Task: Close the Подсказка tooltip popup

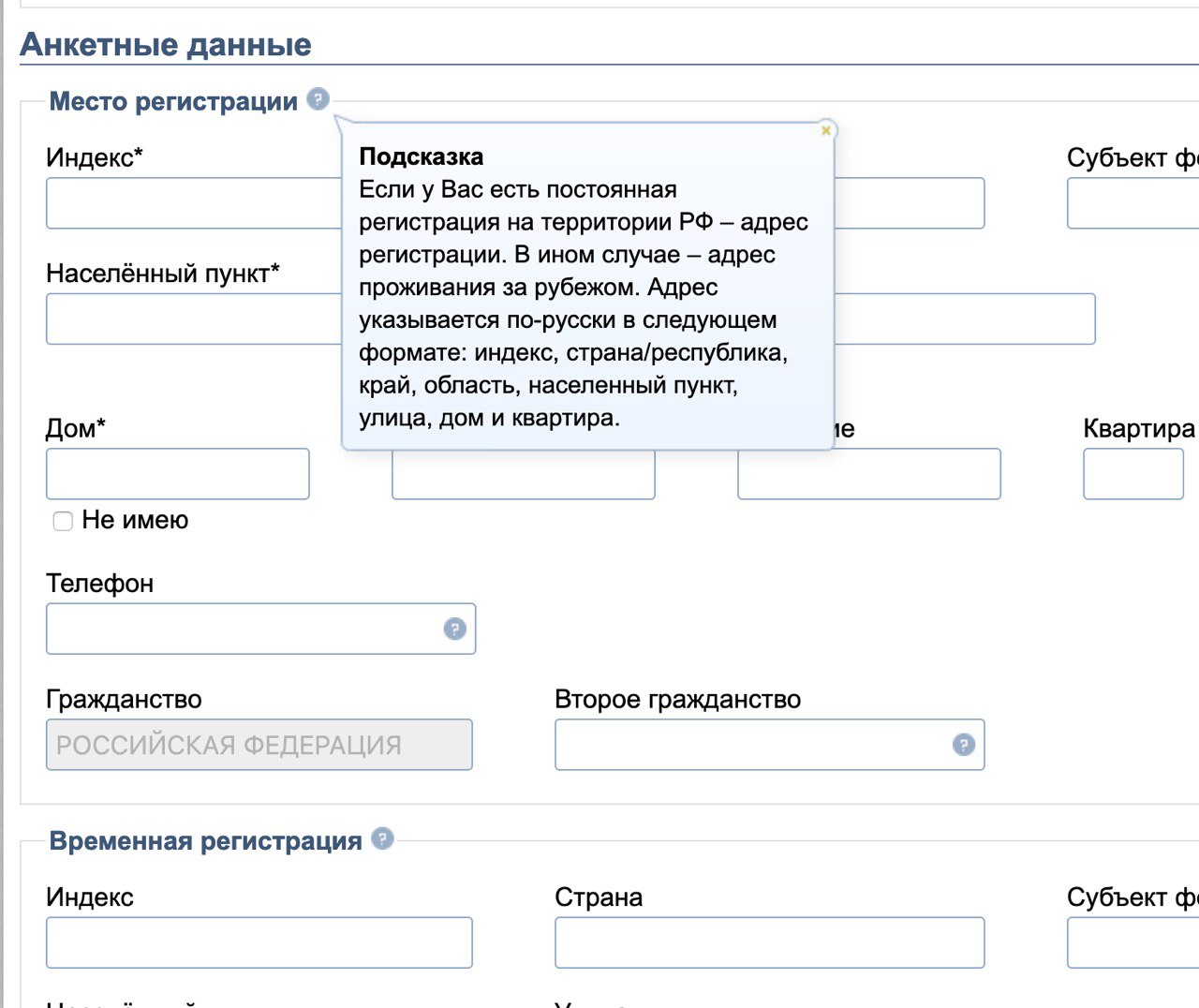Action: coord(826,130)
